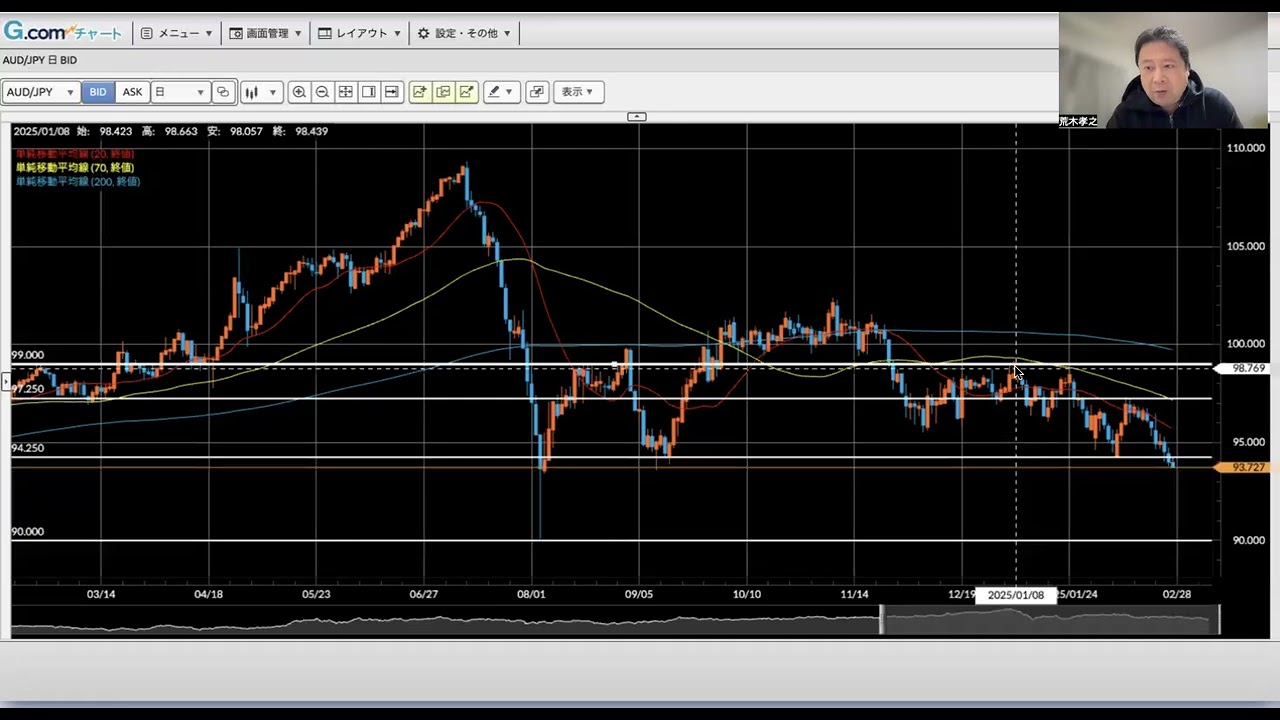1280x720 pixels.
Task: Open the 設定・その他 menu
Action: tap(464, 33)
